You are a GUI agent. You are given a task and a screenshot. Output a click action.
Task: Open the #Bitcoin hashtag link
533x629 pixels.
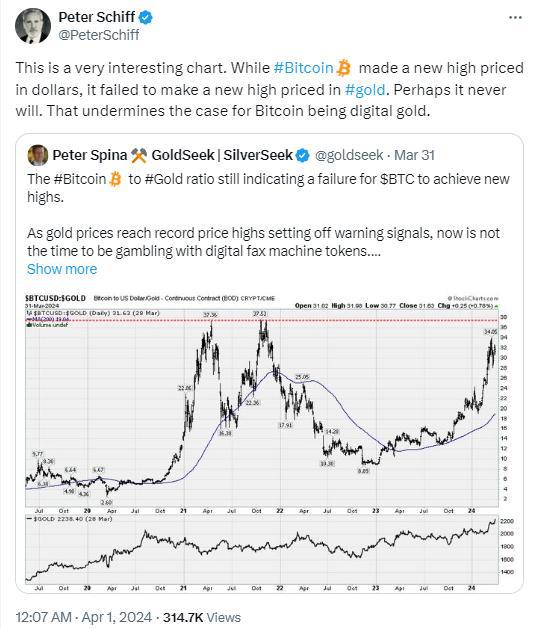pyautogui.click(x=304, y=68)
